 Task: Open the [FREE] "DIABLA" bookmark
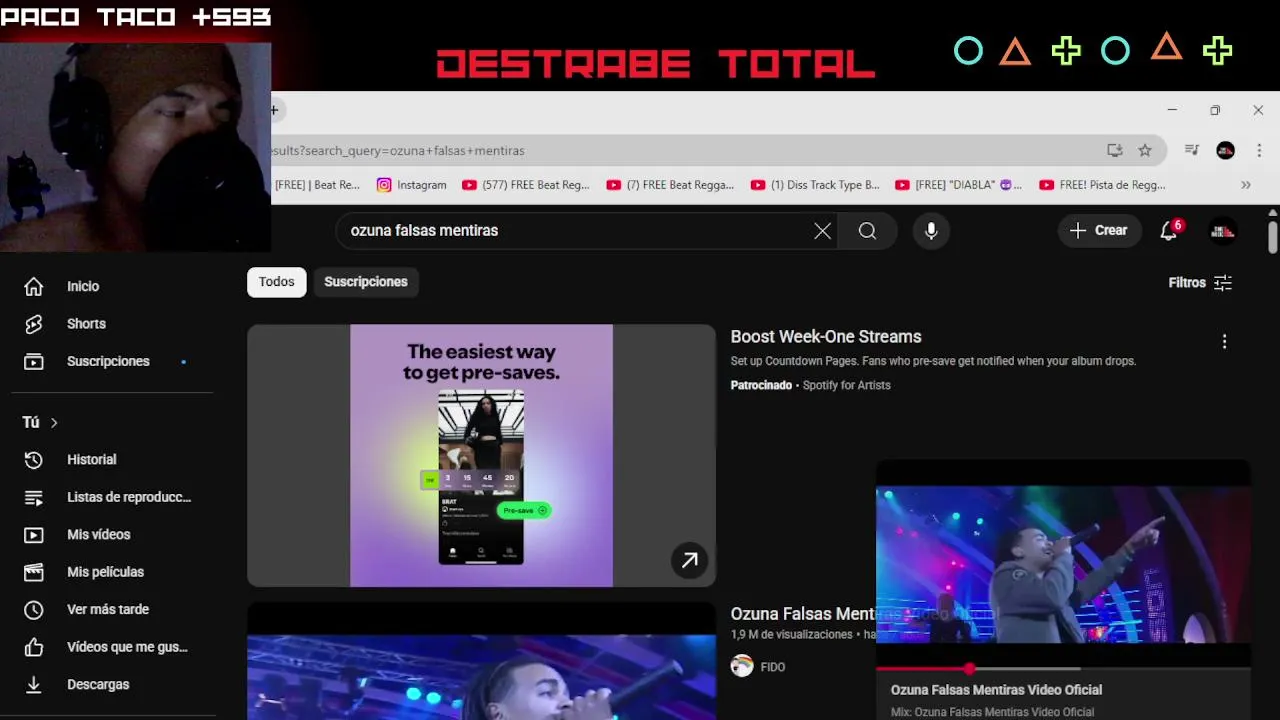click(959, 185)
